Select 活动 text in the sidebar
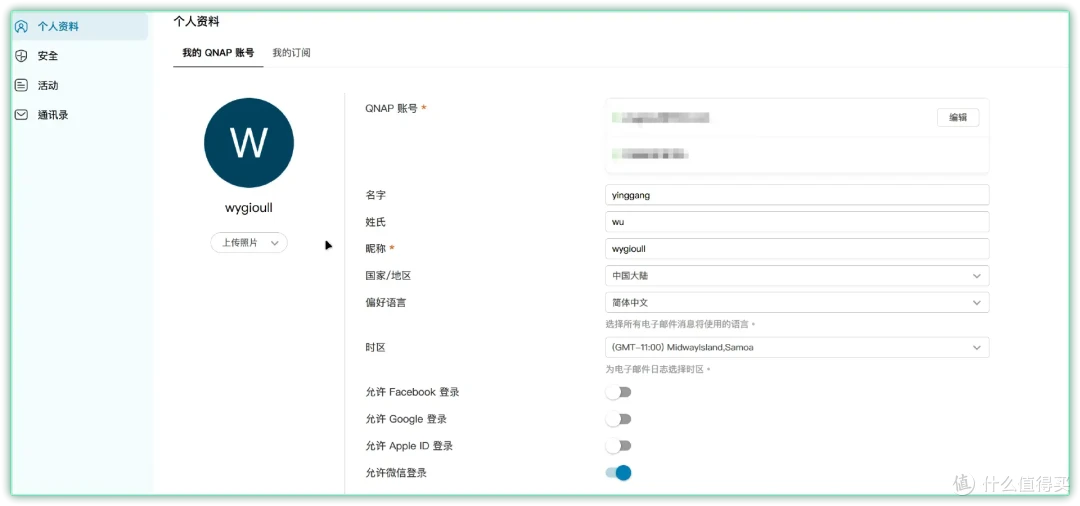The image size is (1080, 506). (x=48, y=85)
